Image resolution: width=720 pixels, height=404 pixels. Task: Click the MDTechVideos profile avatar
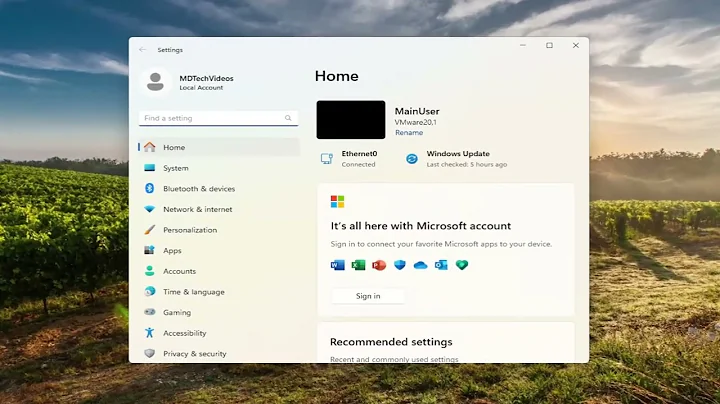tap(155, 82)
